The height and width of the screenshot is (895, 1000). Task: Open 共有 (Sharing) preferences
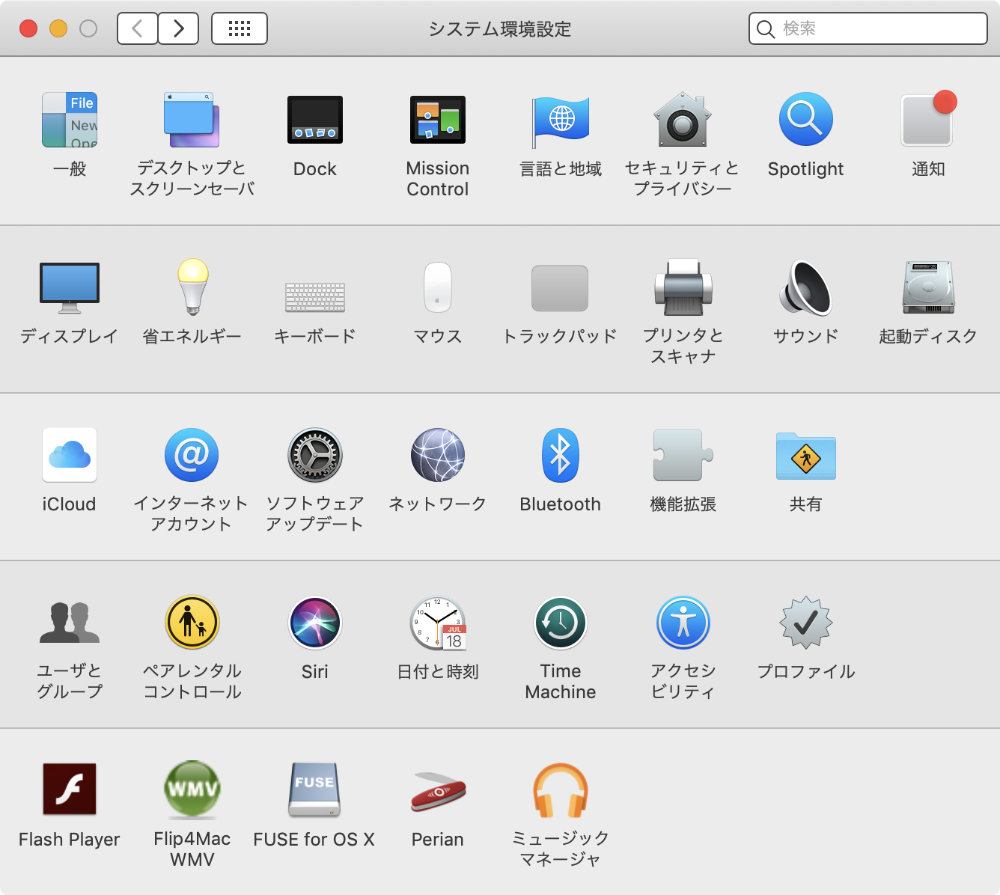tap(805, 456)
